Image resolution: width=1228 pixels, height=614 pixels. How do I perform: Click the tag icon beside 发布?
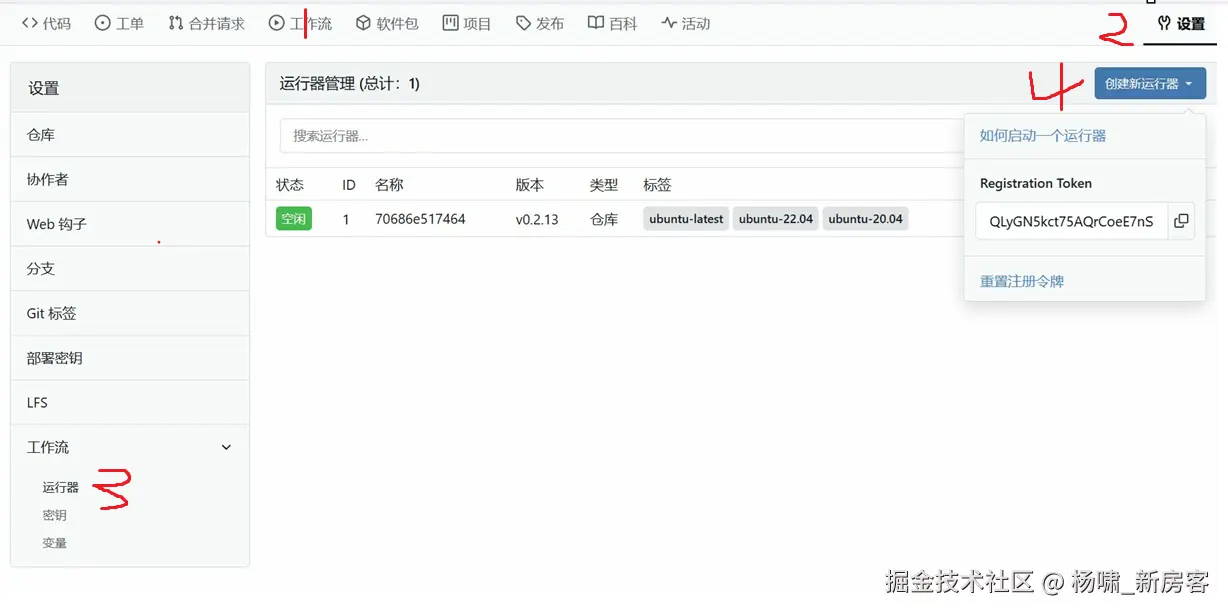point(523,23)
